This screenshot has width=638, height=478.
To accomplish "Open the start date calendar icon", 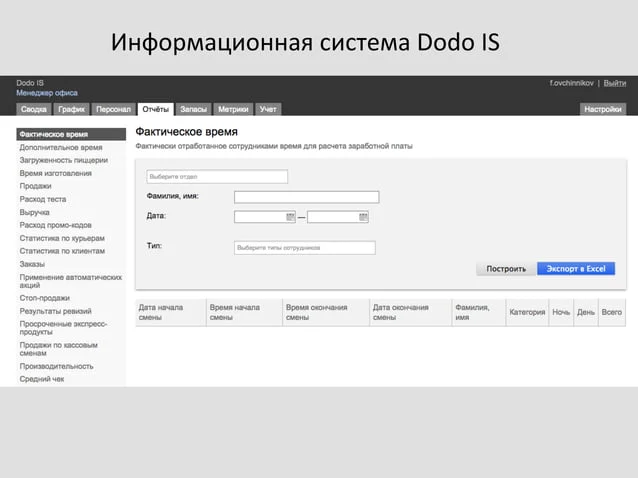I will (x=290, y=217).
